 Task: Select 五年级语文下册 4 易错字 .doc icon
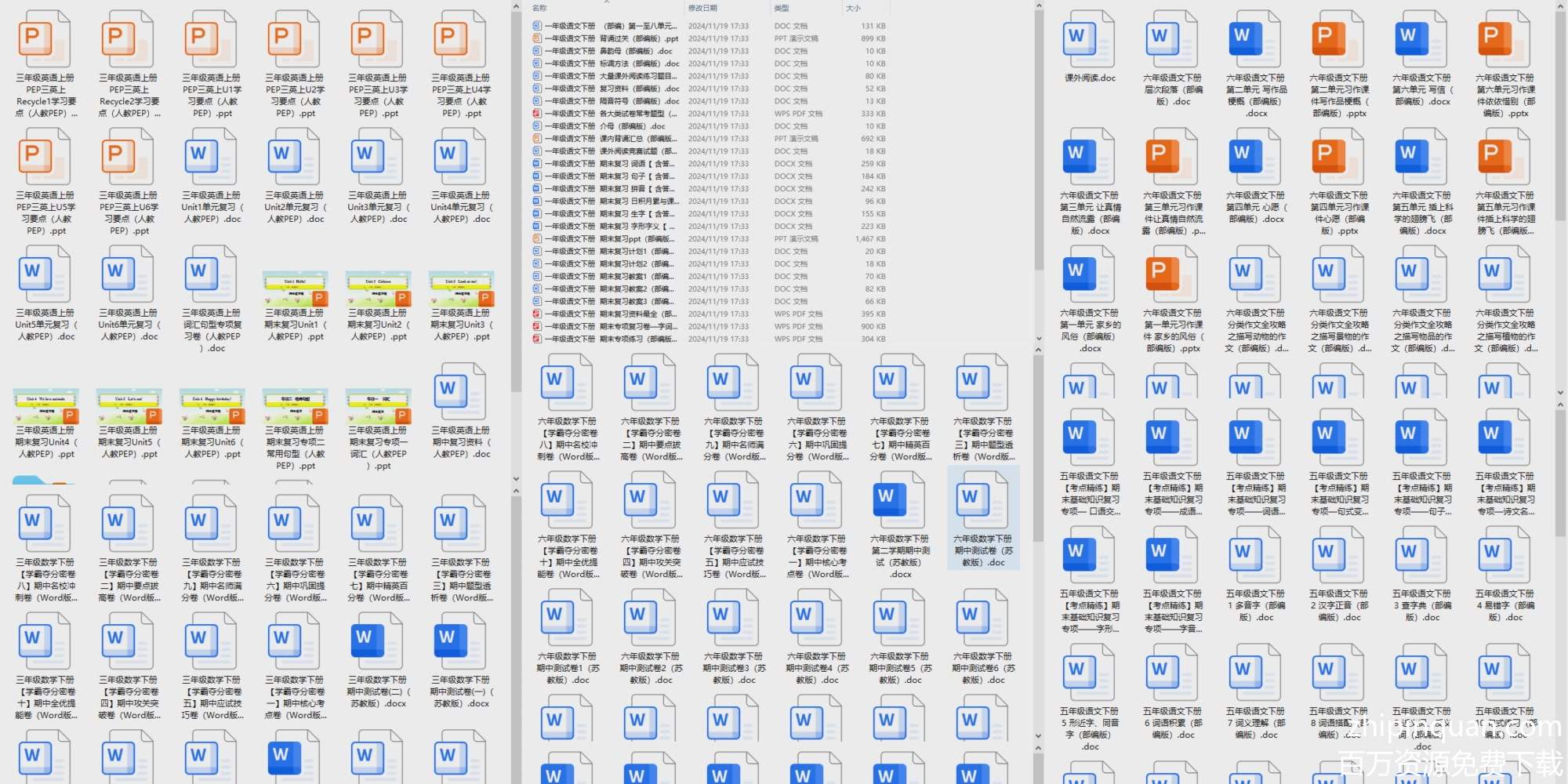pos(1504,555)
